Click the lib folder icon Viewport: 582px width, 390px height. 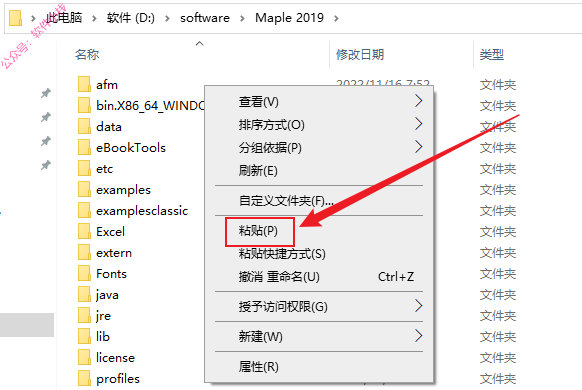click(84, 336)
